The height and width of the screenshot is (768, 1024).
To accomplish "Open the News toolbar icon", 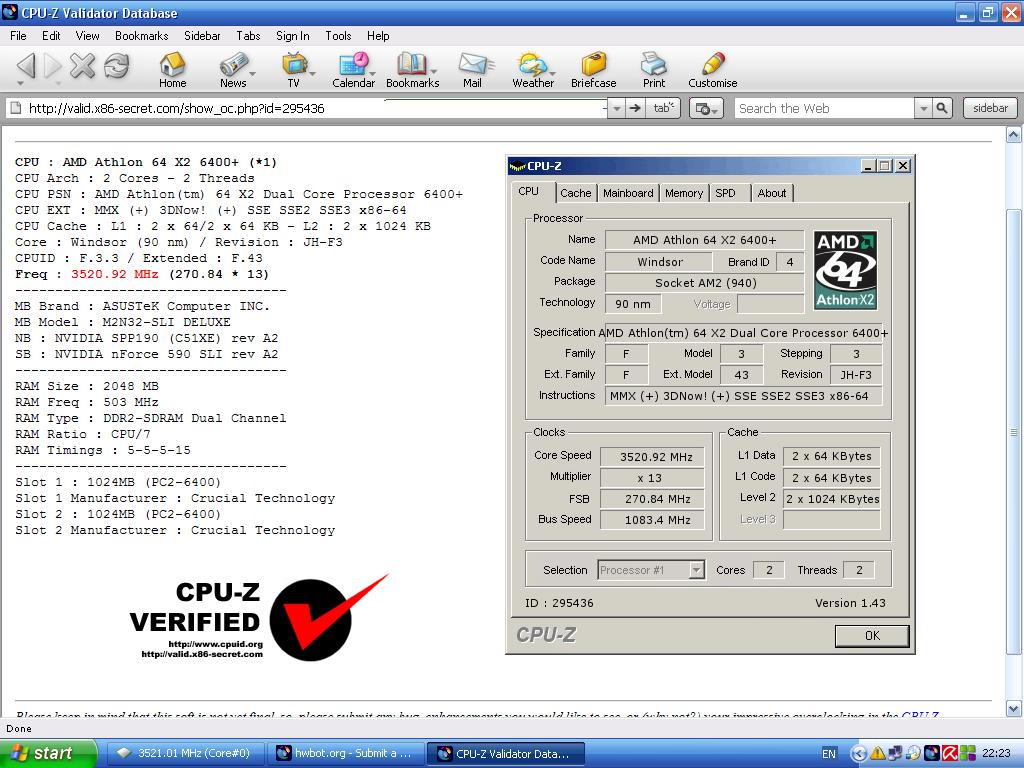I will coord(232,71).
